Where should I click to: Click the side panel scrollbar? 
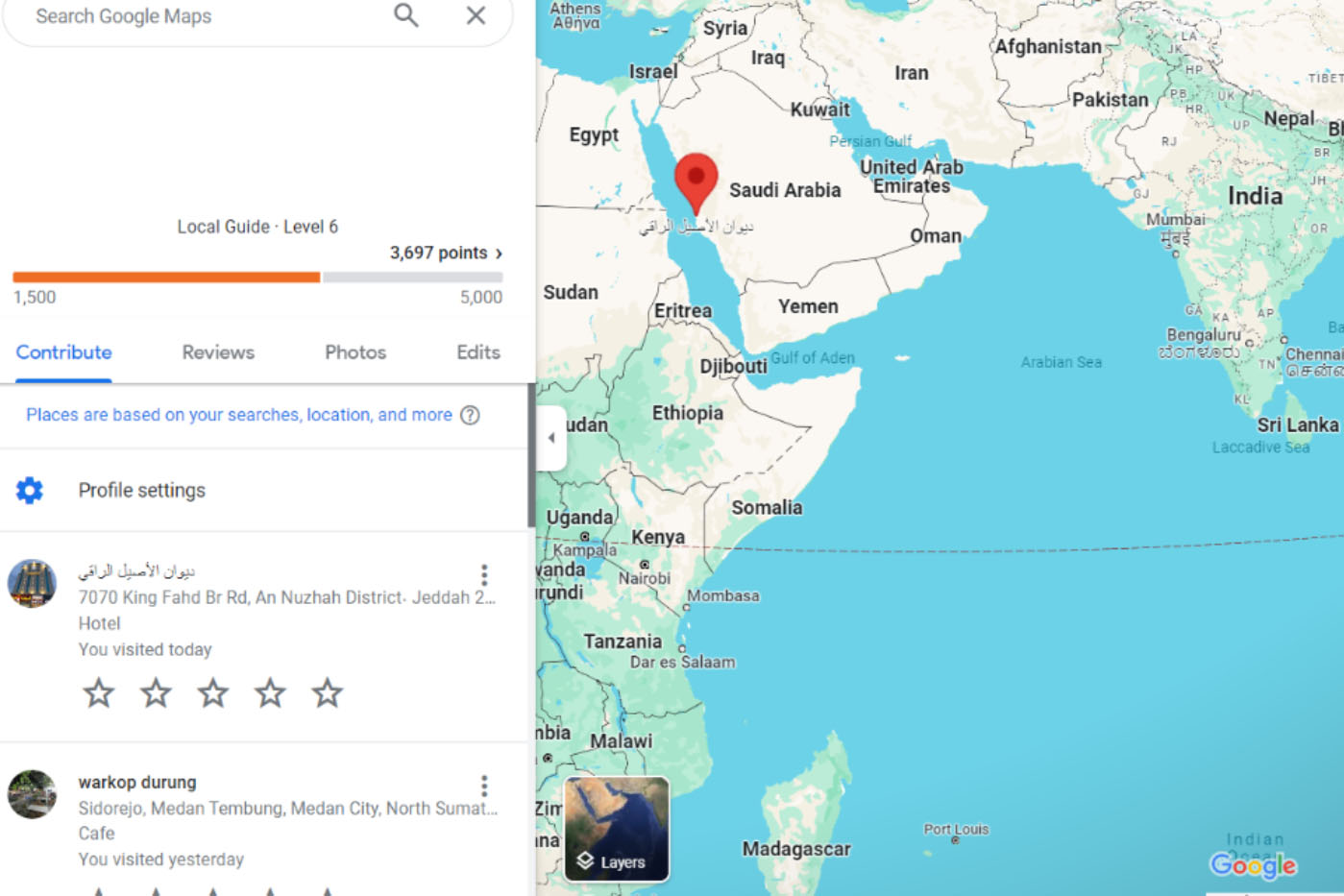[x=531, y=456]
